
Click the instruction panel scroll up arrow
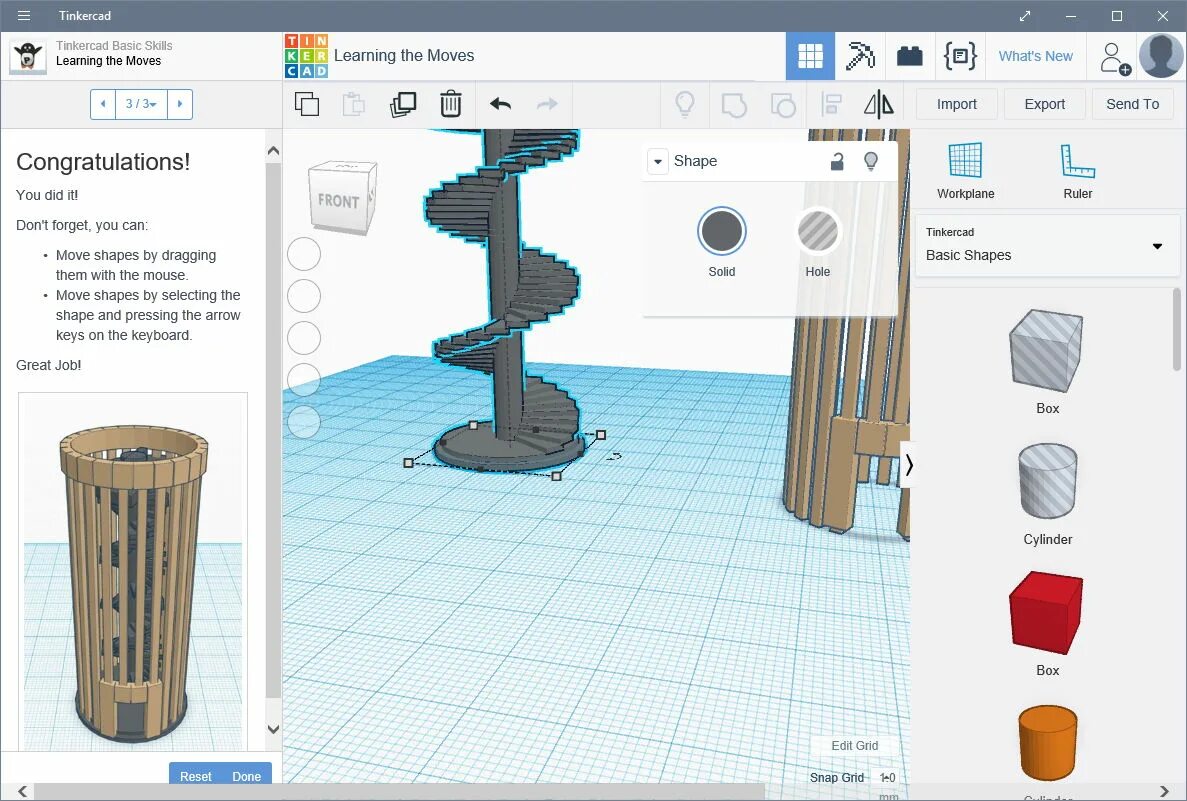tap(273, 151)
